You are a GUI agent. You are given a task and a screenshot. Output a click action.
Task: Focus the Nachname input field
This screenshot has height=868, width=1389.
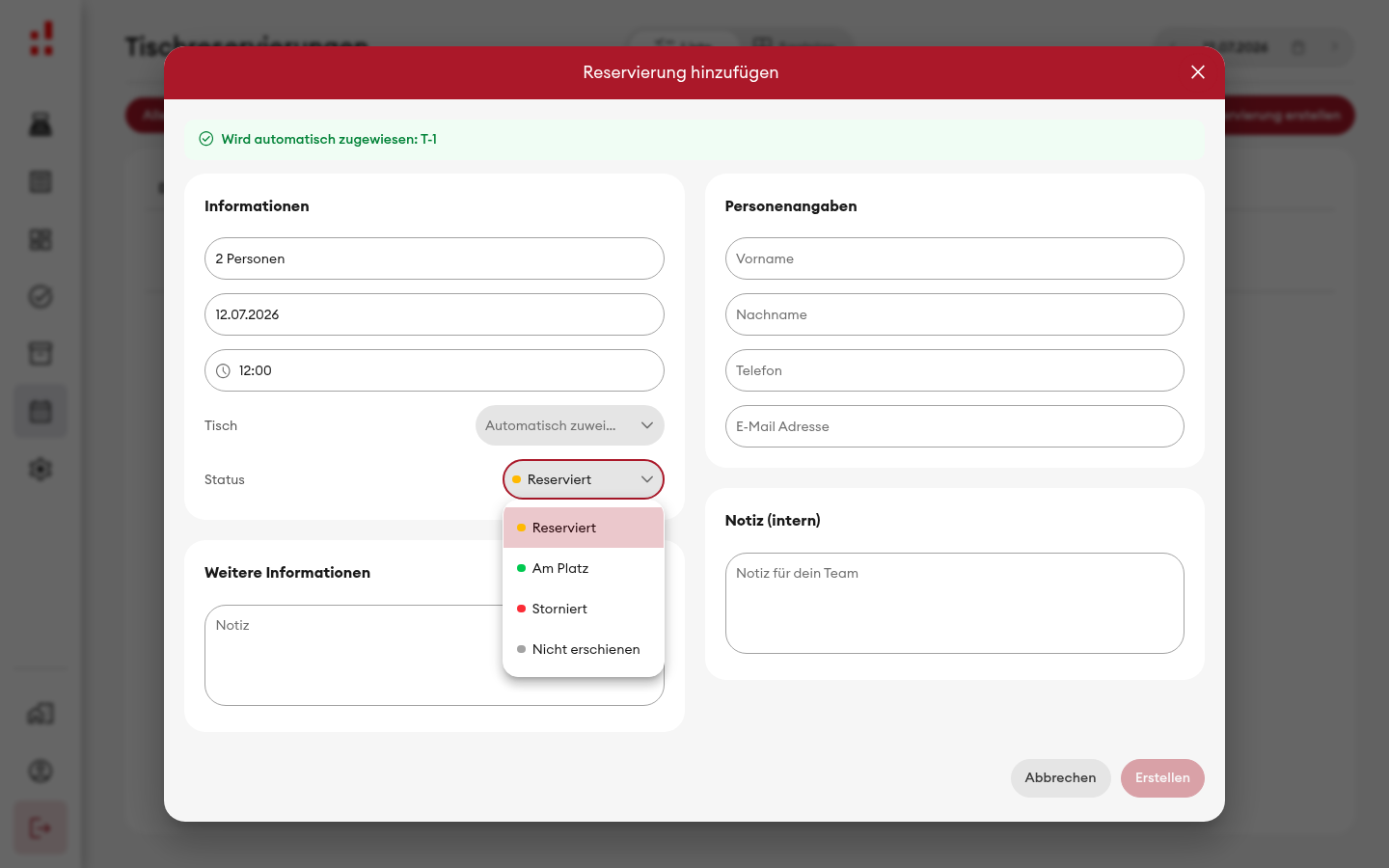coord(955,314)
